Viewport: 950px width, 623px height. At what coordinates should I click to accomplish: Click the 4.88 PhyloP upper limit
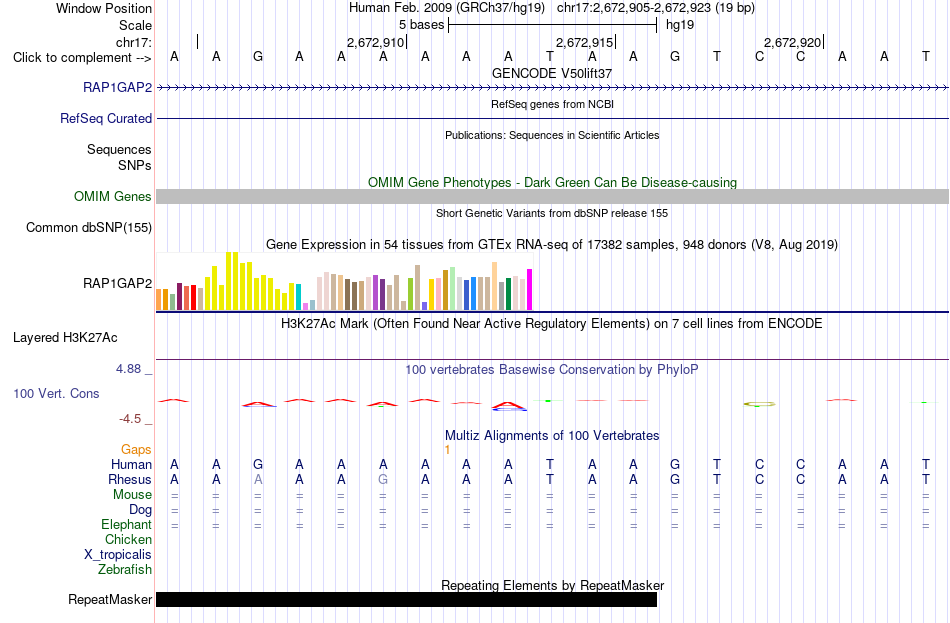(x=128, y=368)
